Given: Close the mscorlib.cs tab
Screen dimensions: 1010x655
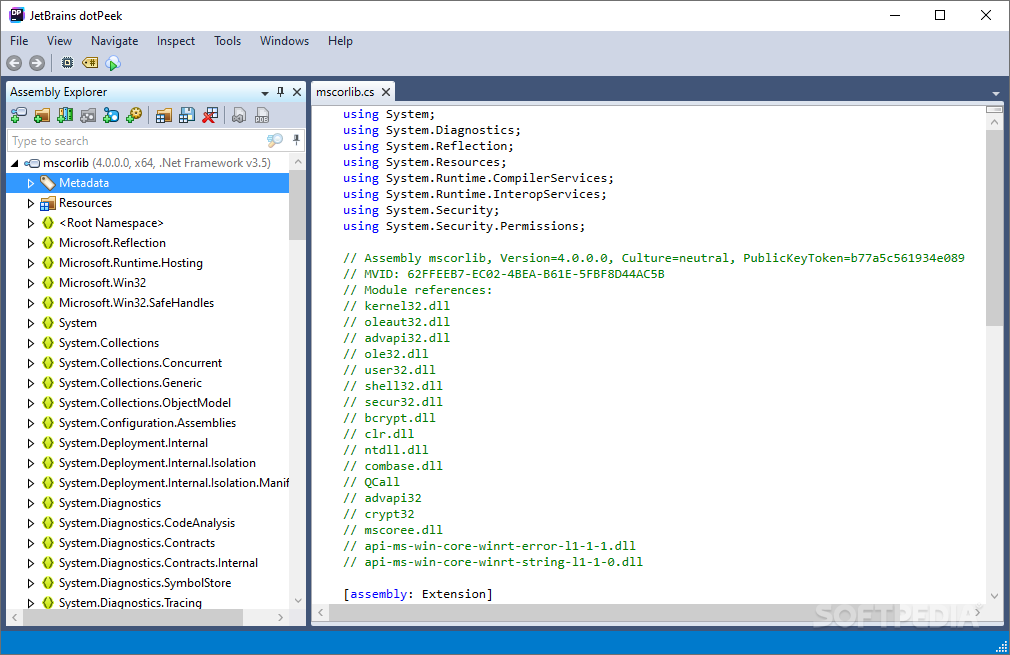Looking at the screenshot, I should pyautogui.click(x=386, y=92).
